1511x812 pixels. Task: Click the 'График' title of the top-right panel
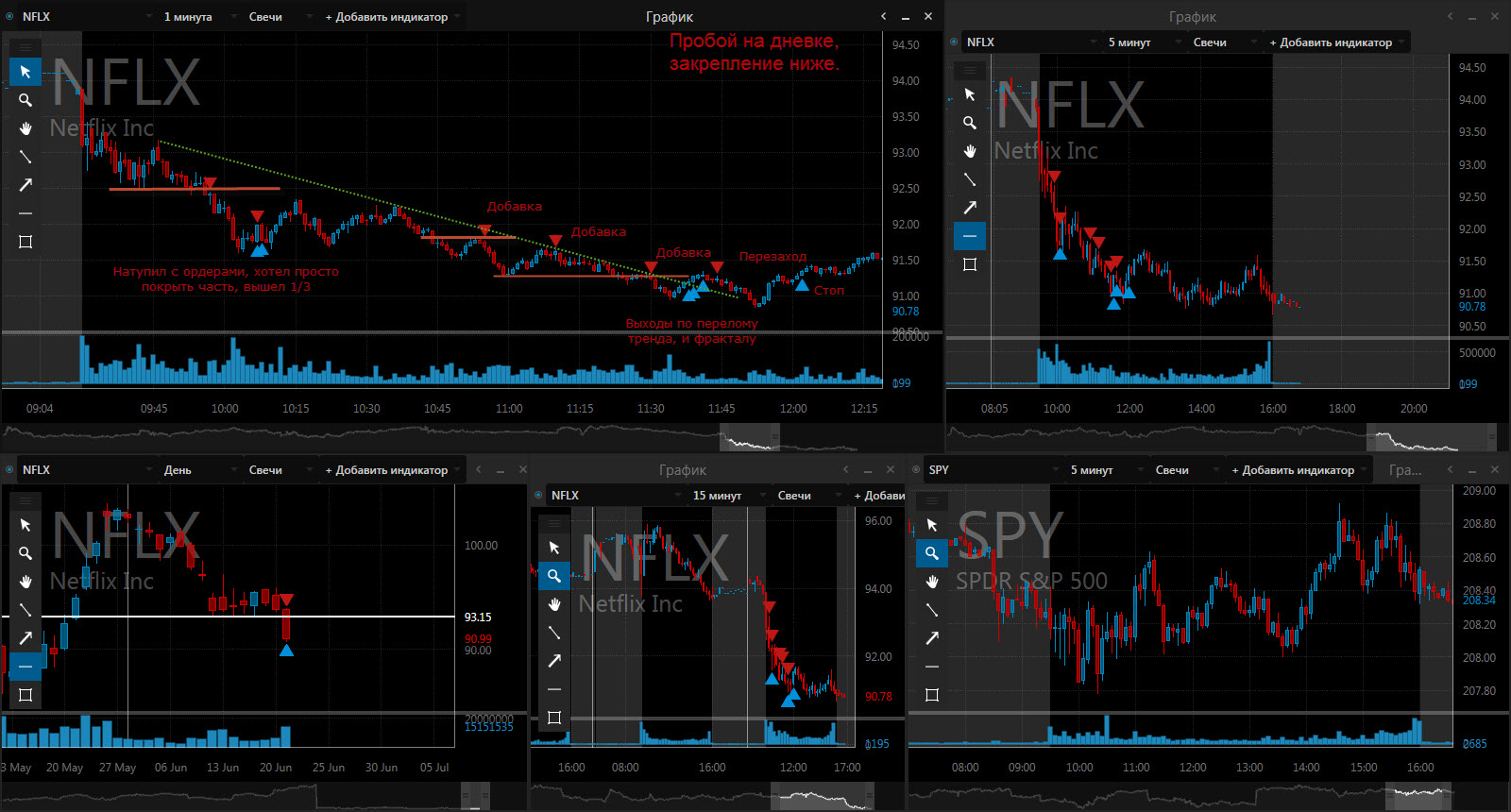(x=1192, y=17)
